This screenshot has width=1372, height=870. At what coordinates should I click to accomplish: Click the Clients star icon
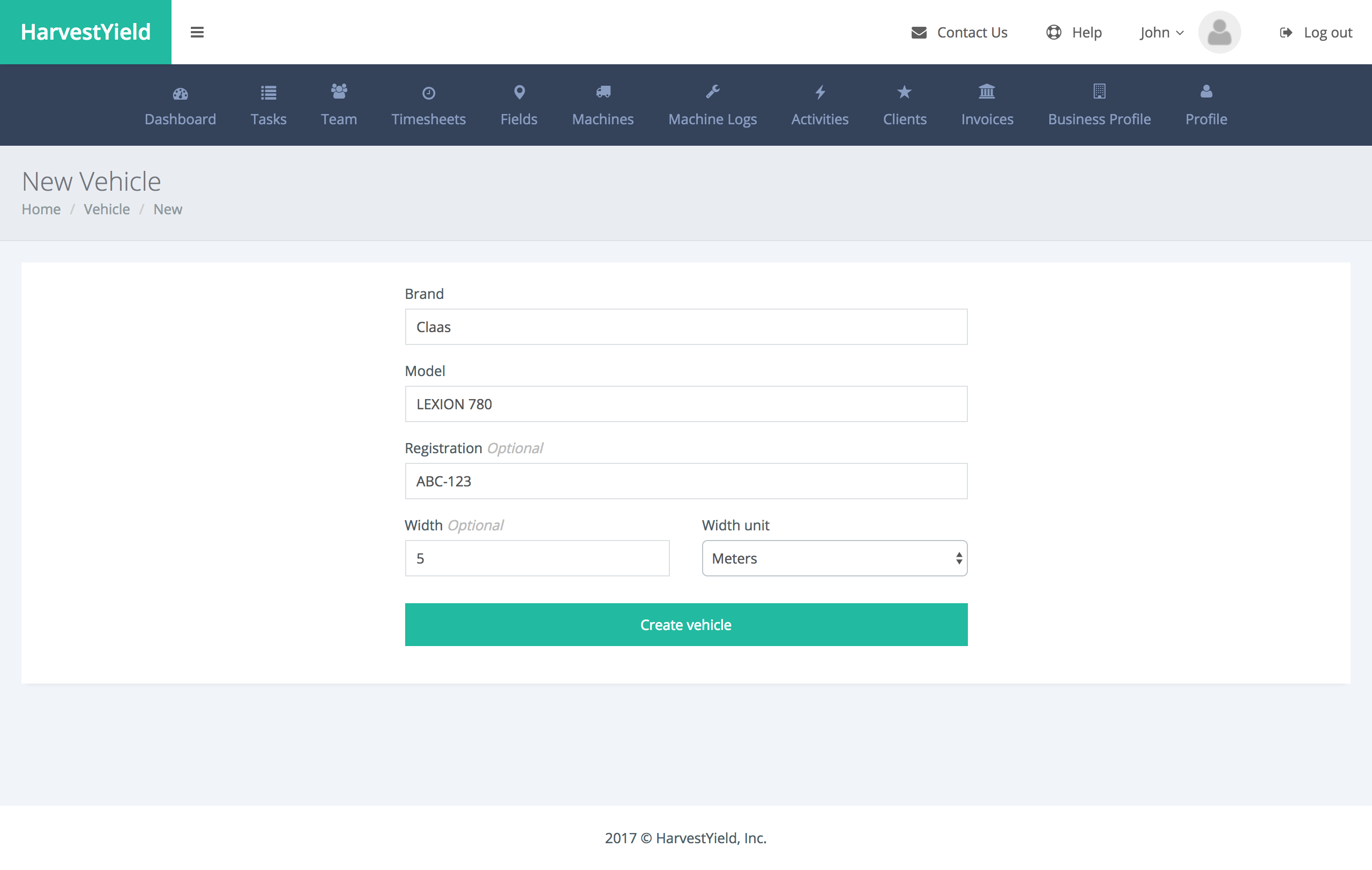904,92
